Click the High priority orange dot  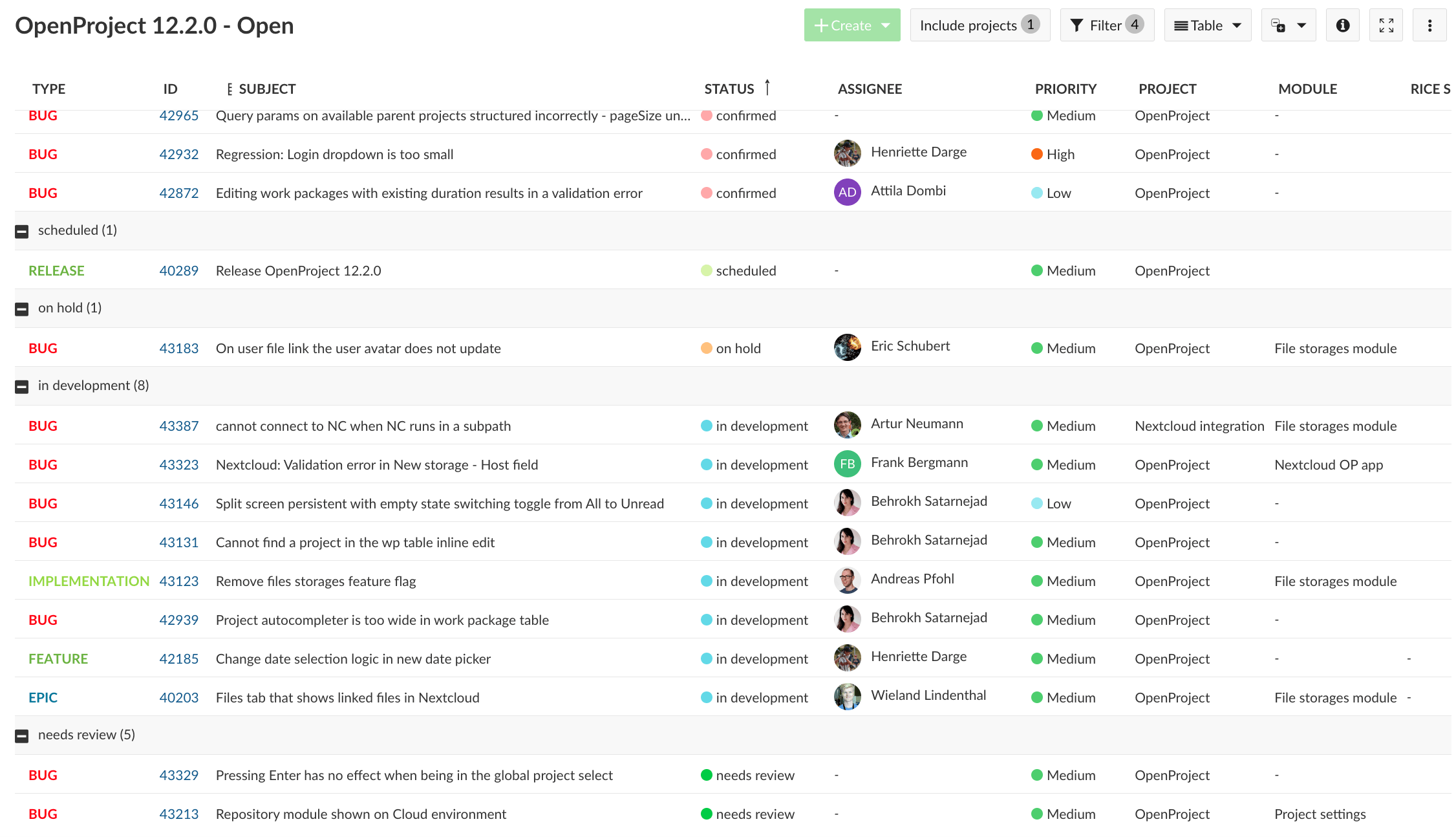coord(1036,154)
